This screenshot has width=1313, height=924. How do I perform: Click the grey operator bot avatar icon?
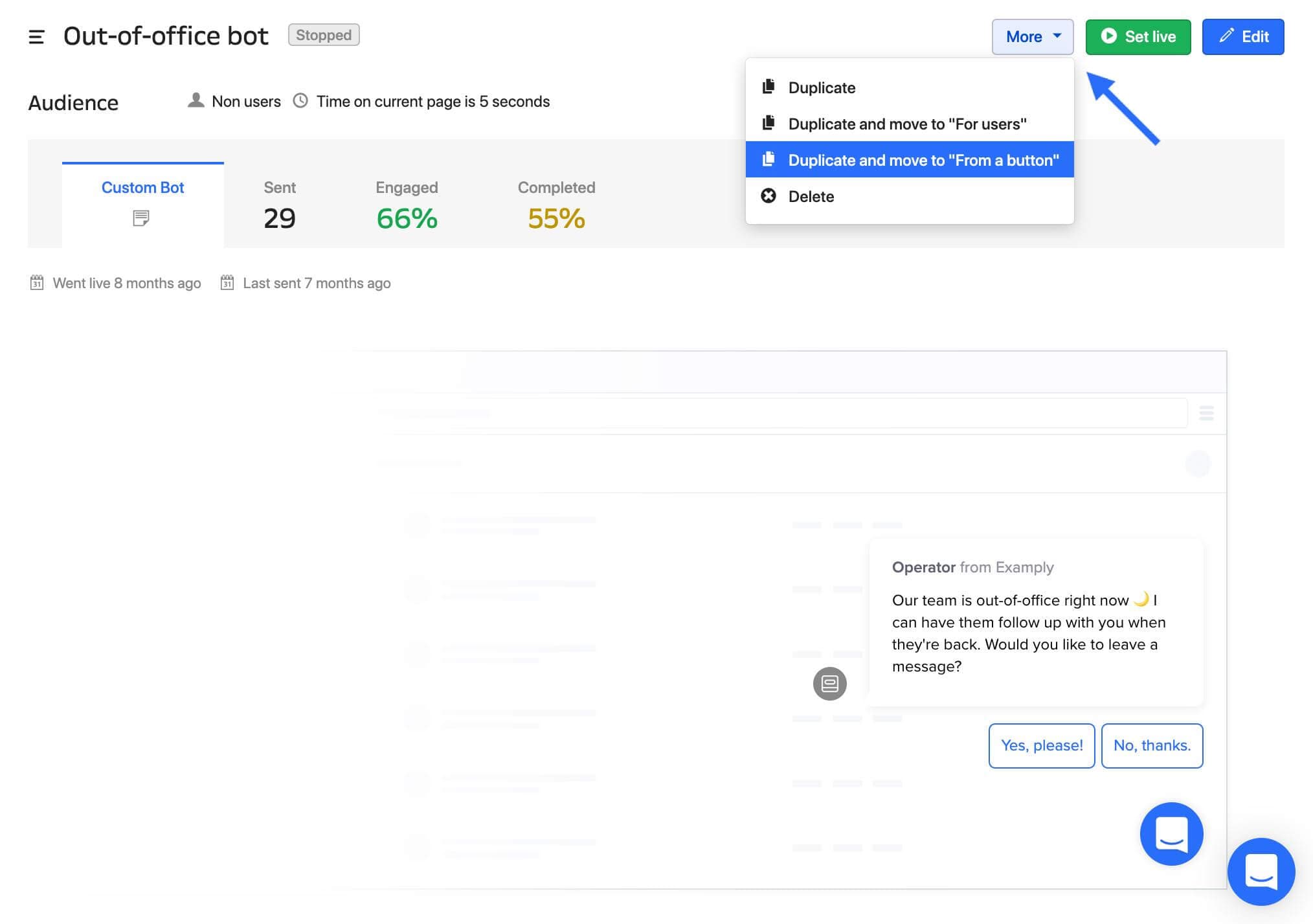830,684
